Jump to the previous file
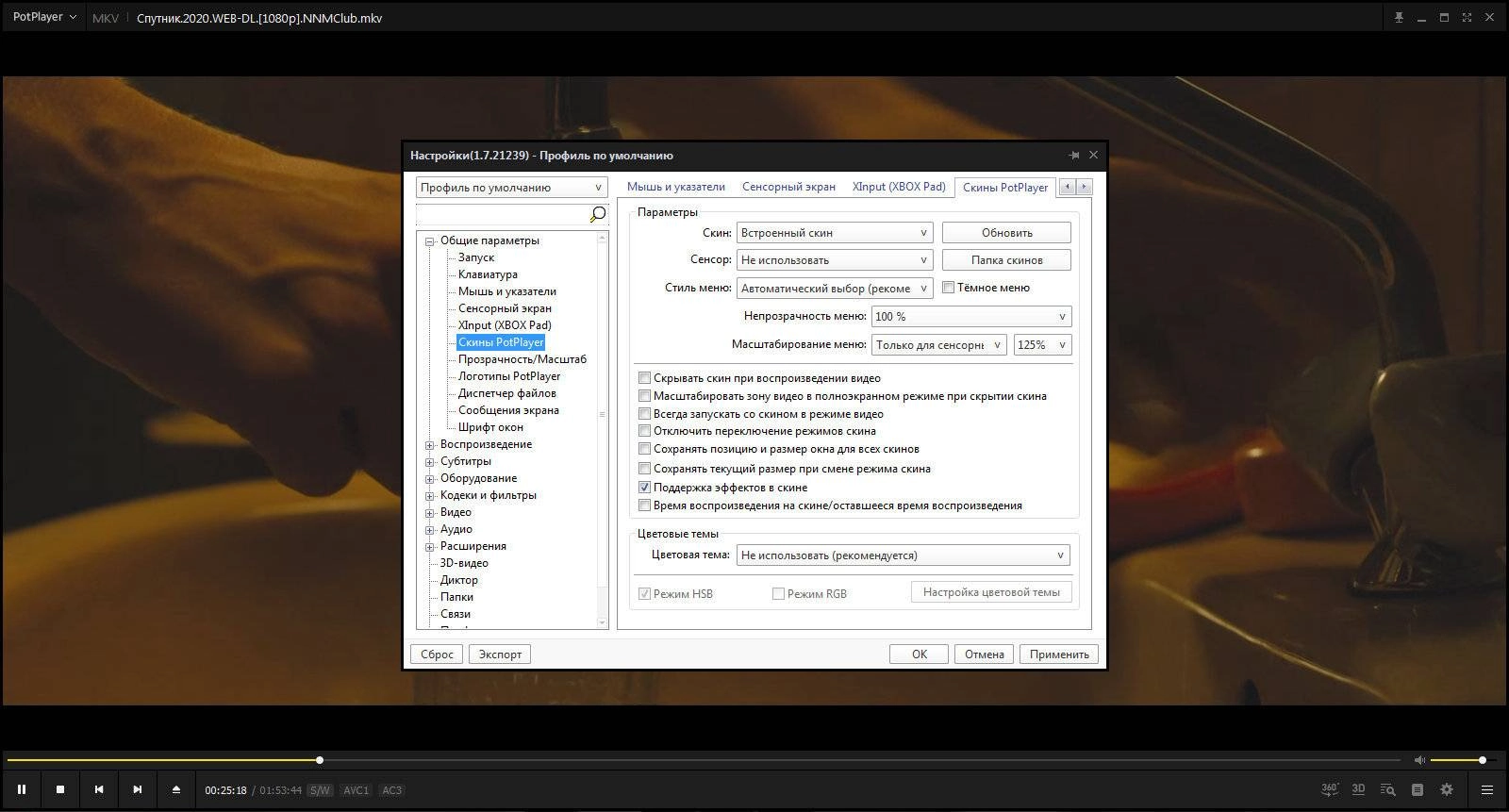Image resolution: width=1509 pixels, height=812 pixels. tap(99, 789)
